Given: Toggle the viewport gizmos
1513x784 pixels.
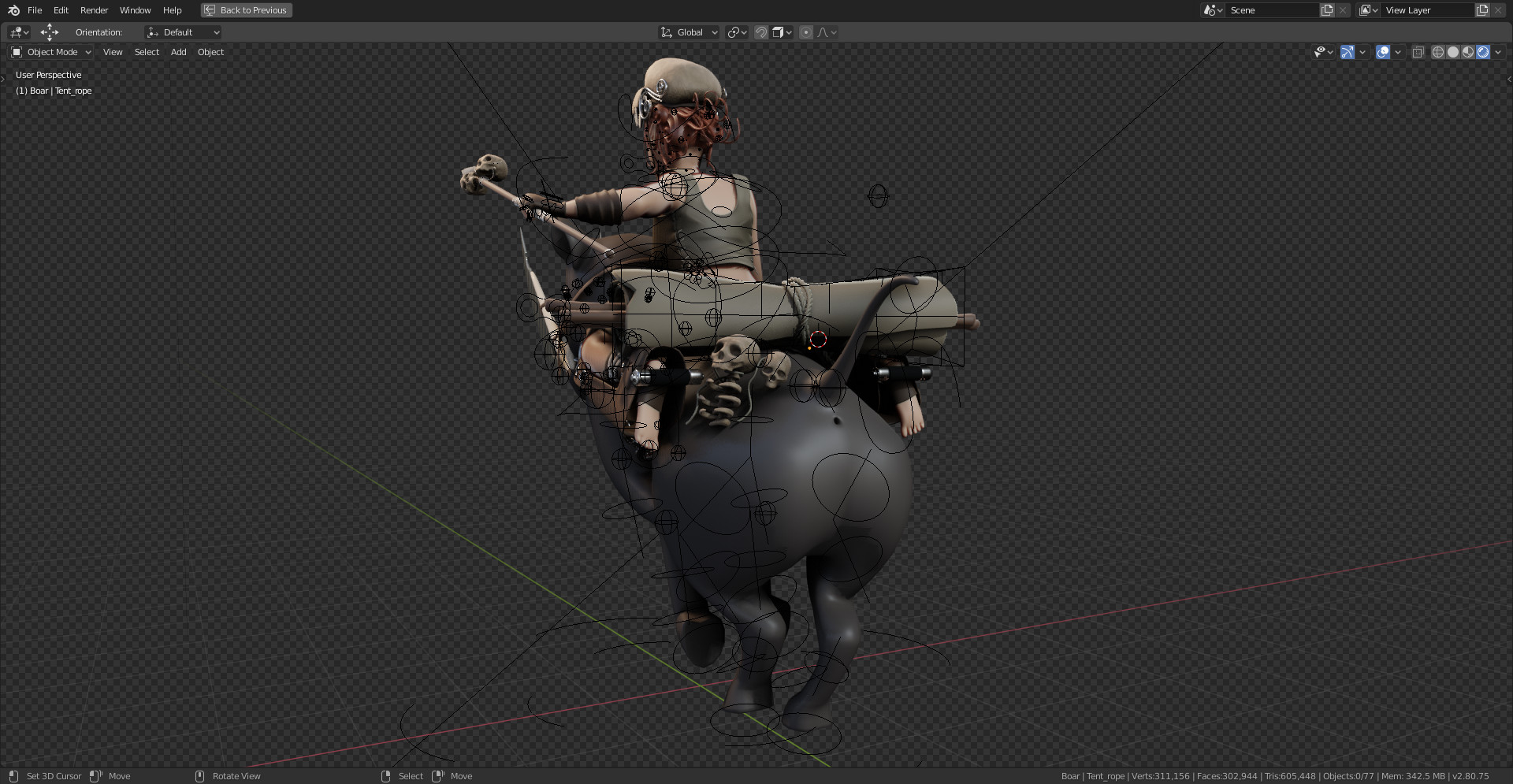Looking at the screenshot, I should 1348,52.
